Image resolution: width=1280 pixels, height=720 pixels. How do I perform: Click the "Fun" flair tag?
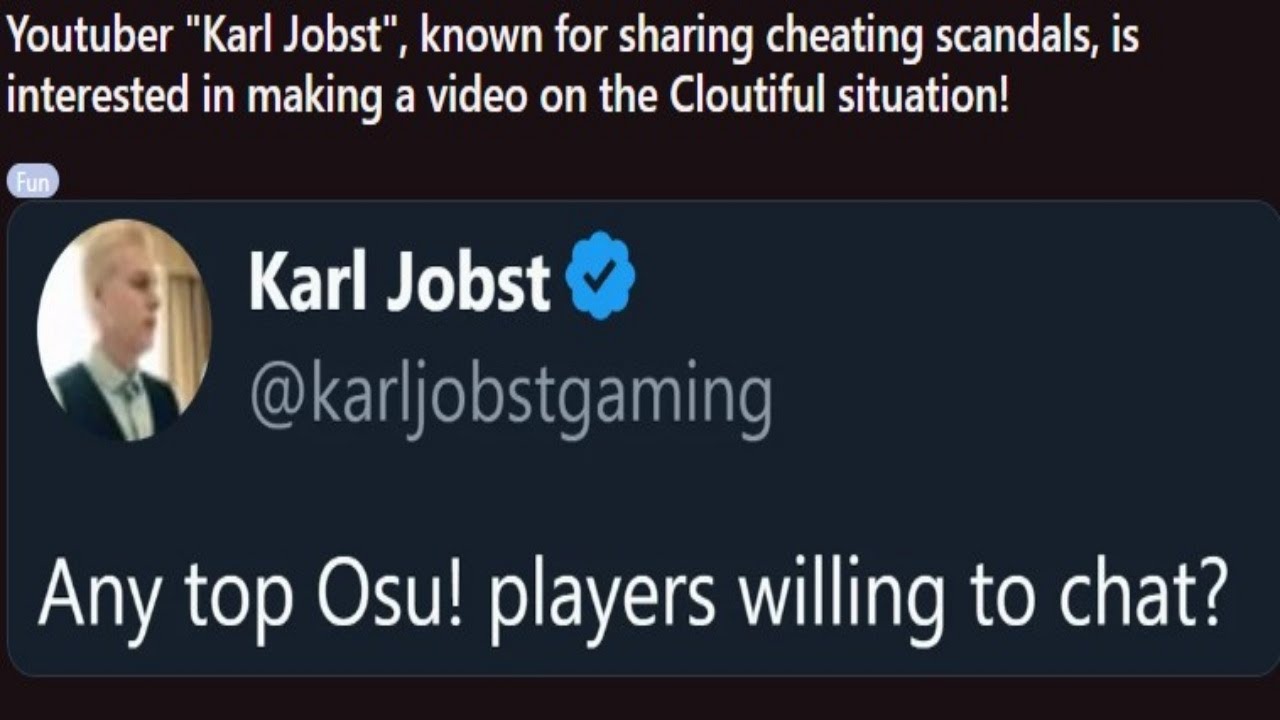33,182
